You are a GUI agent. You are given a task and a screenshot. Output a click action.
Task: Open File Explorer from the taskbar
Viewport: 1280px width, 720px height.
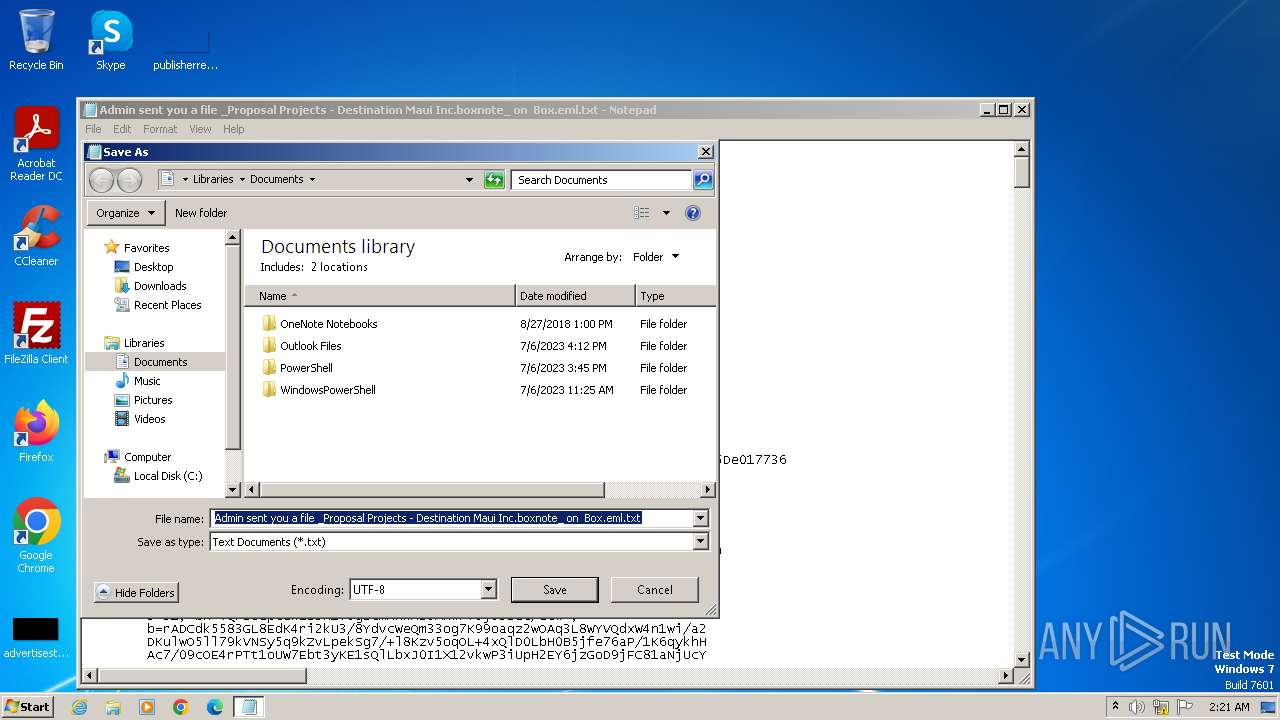click(x=113, y=707)
